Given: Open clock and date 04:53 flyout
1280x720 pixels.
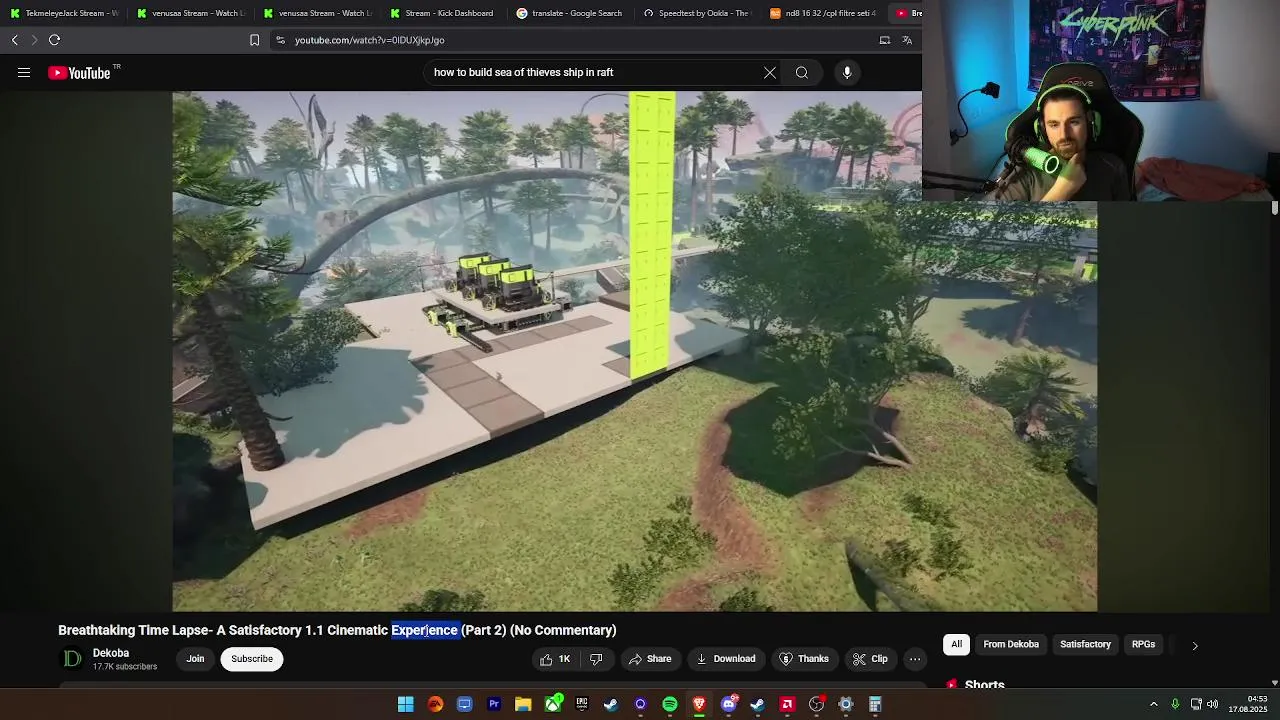Looking at the screenshot, I should point(1248,705).
